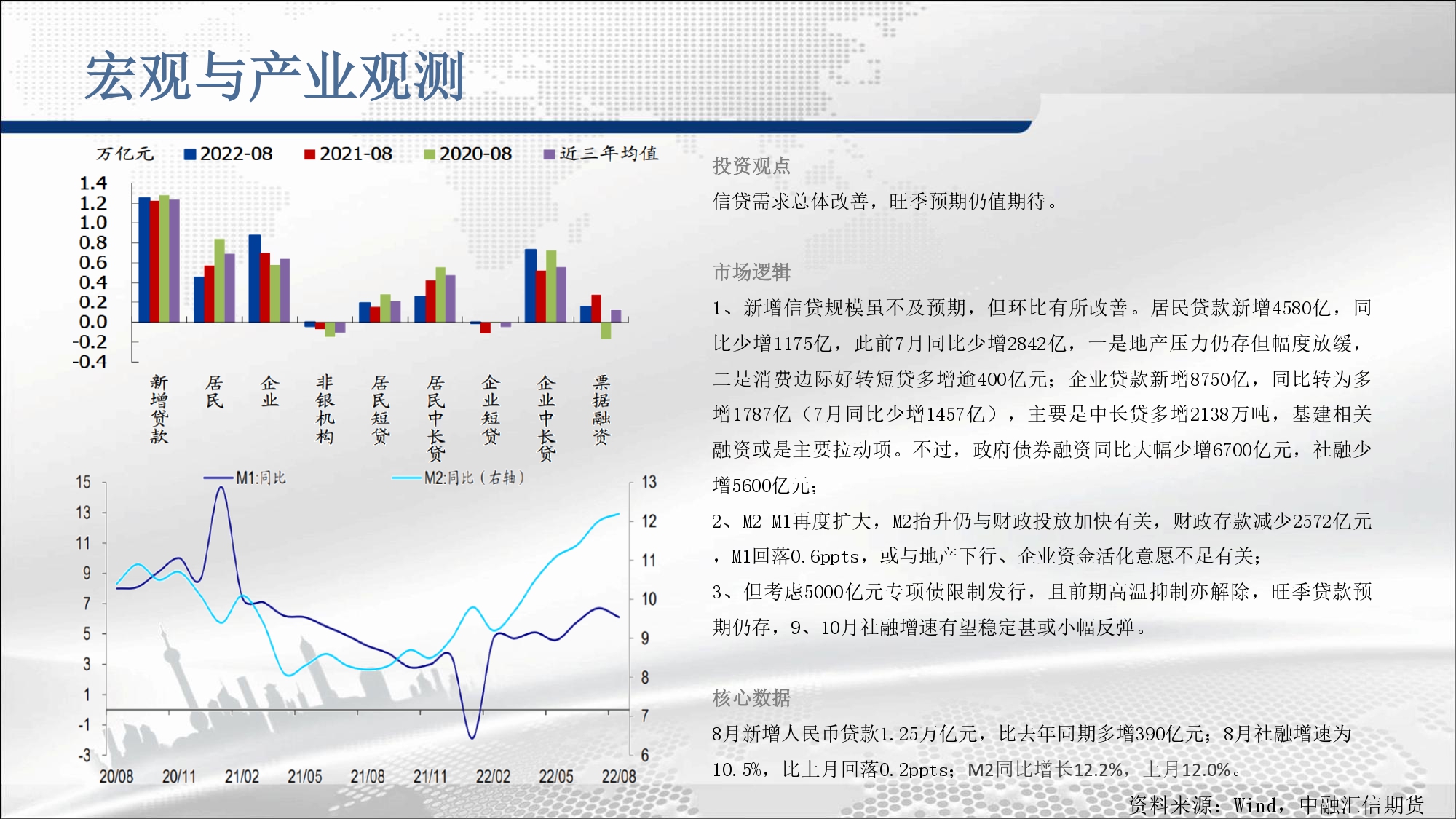Click the 居民 bar chart category label
The image size is (1456, 819).
pos(215,392)
